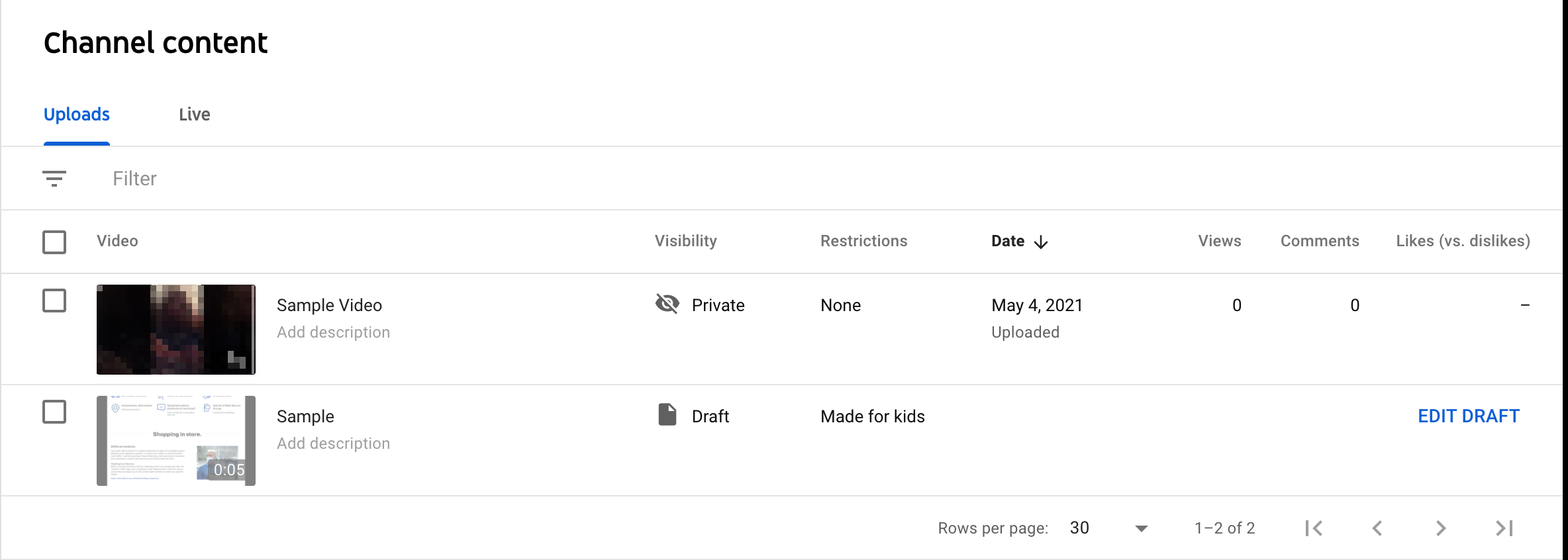Jump to the last page of videos
This screenshot has height=560, width=1568.
(x=1503, y=528)
